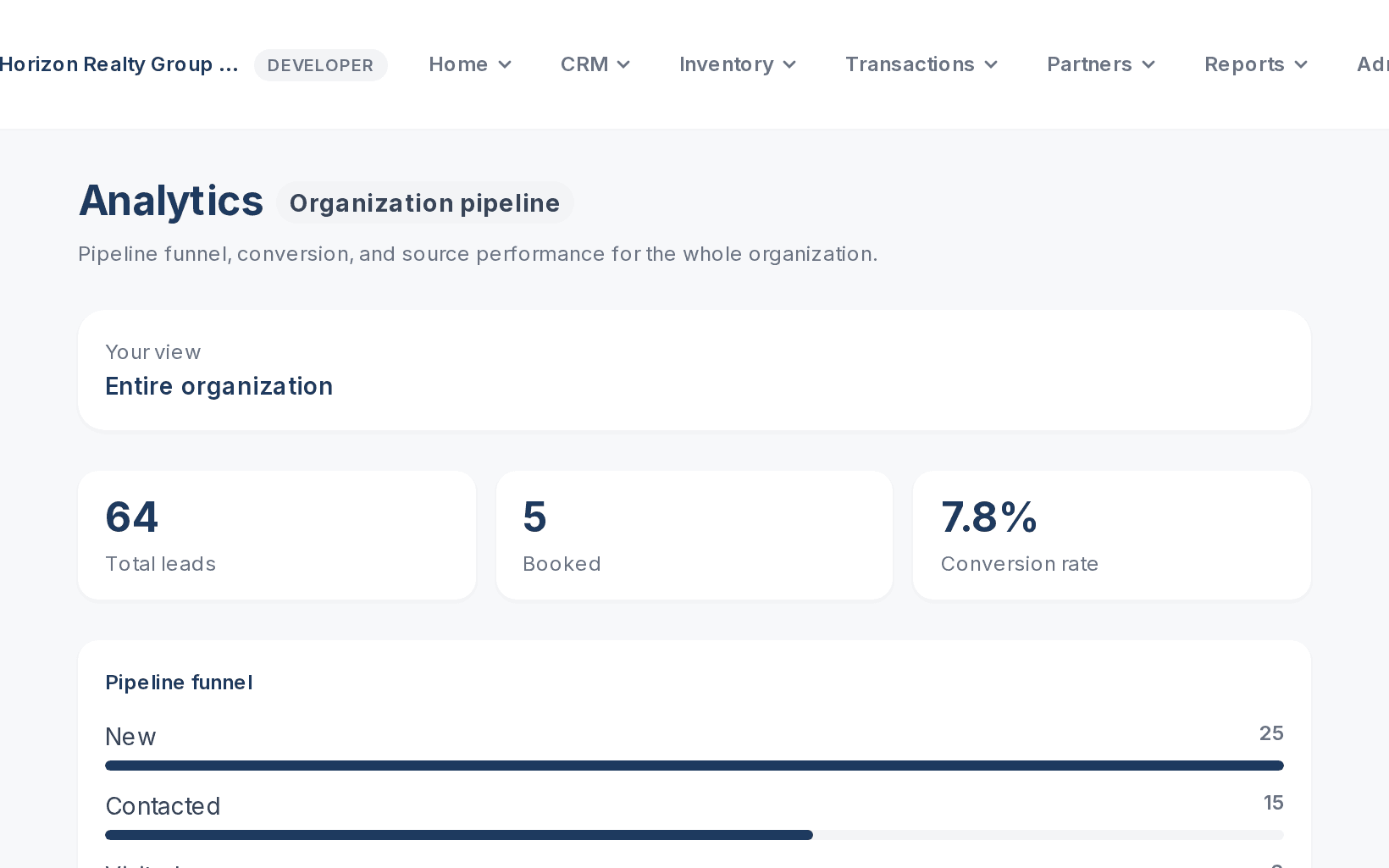Open the Inventory menu
The image size is (1389, 868).
point(738,64)
